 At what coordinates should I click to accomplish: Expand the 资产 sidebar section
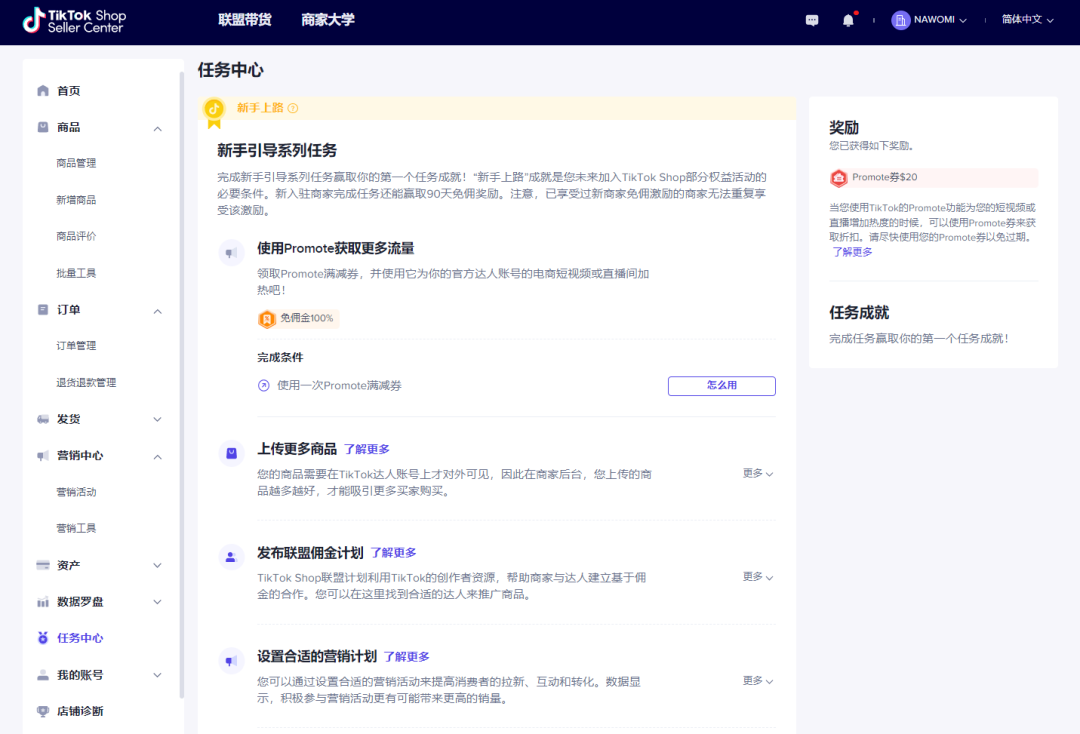(x=157, y=565)
